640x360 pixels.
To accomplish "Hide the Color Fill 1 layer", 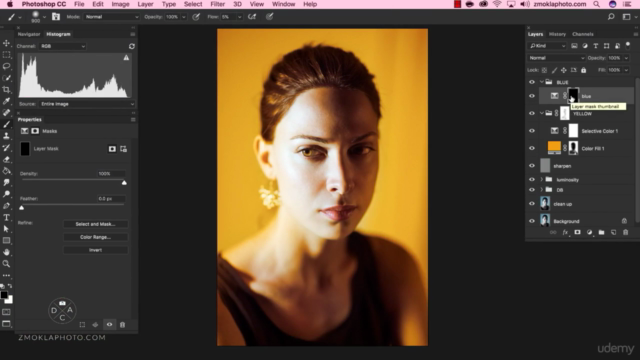I will (x=531, y=148).
